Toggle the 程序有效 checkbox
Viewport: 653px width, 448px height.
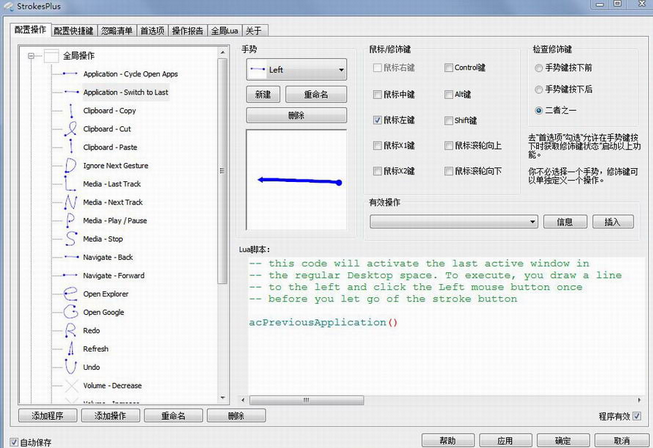tap(637, 416)
